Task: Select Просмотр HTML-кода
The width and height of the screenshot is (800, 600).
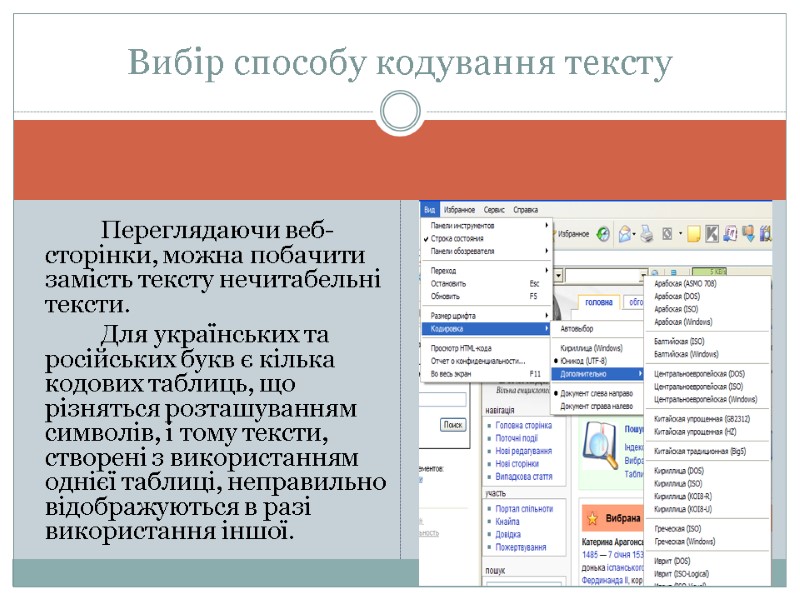Action: click(x=487, y=348)
